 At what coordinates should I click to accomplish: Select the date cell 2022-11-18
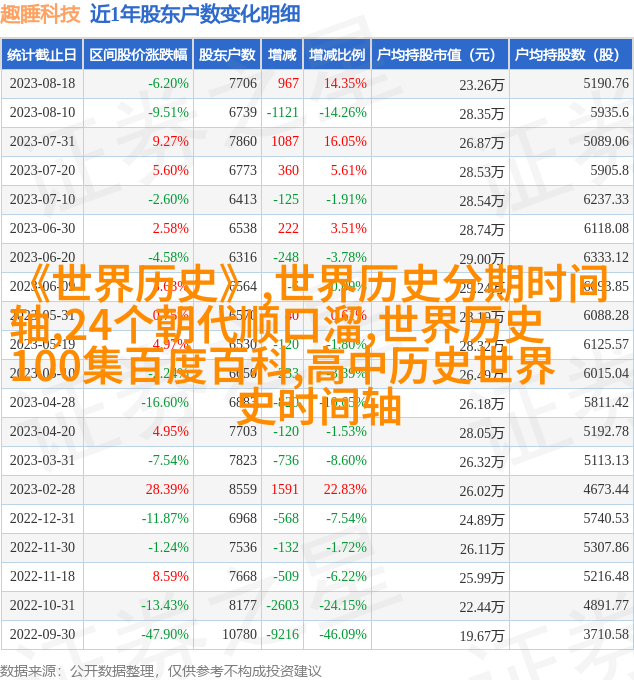42,576
